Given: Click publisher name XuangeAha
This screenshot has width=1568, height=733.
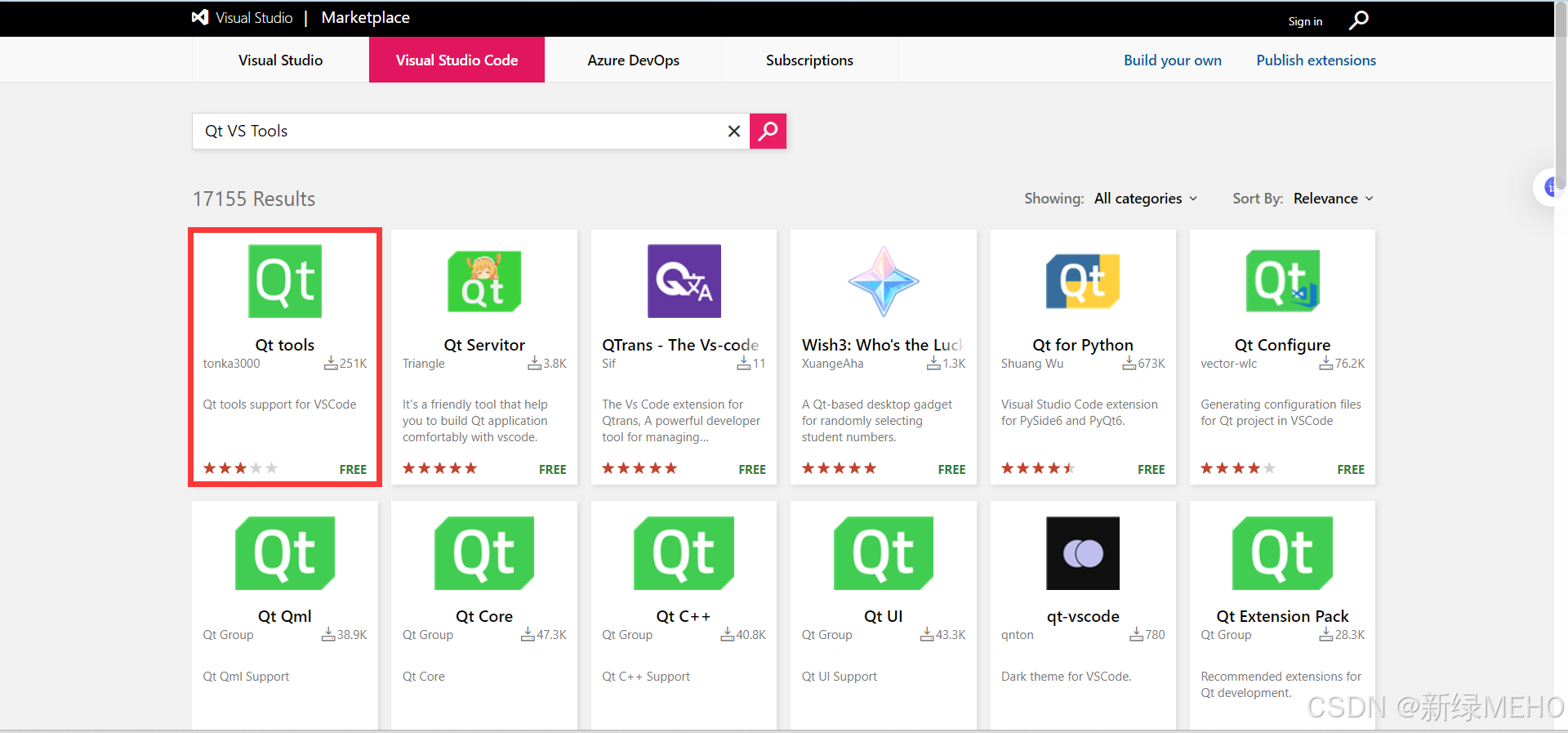Looking at the screenshot, I should [832, 364].
